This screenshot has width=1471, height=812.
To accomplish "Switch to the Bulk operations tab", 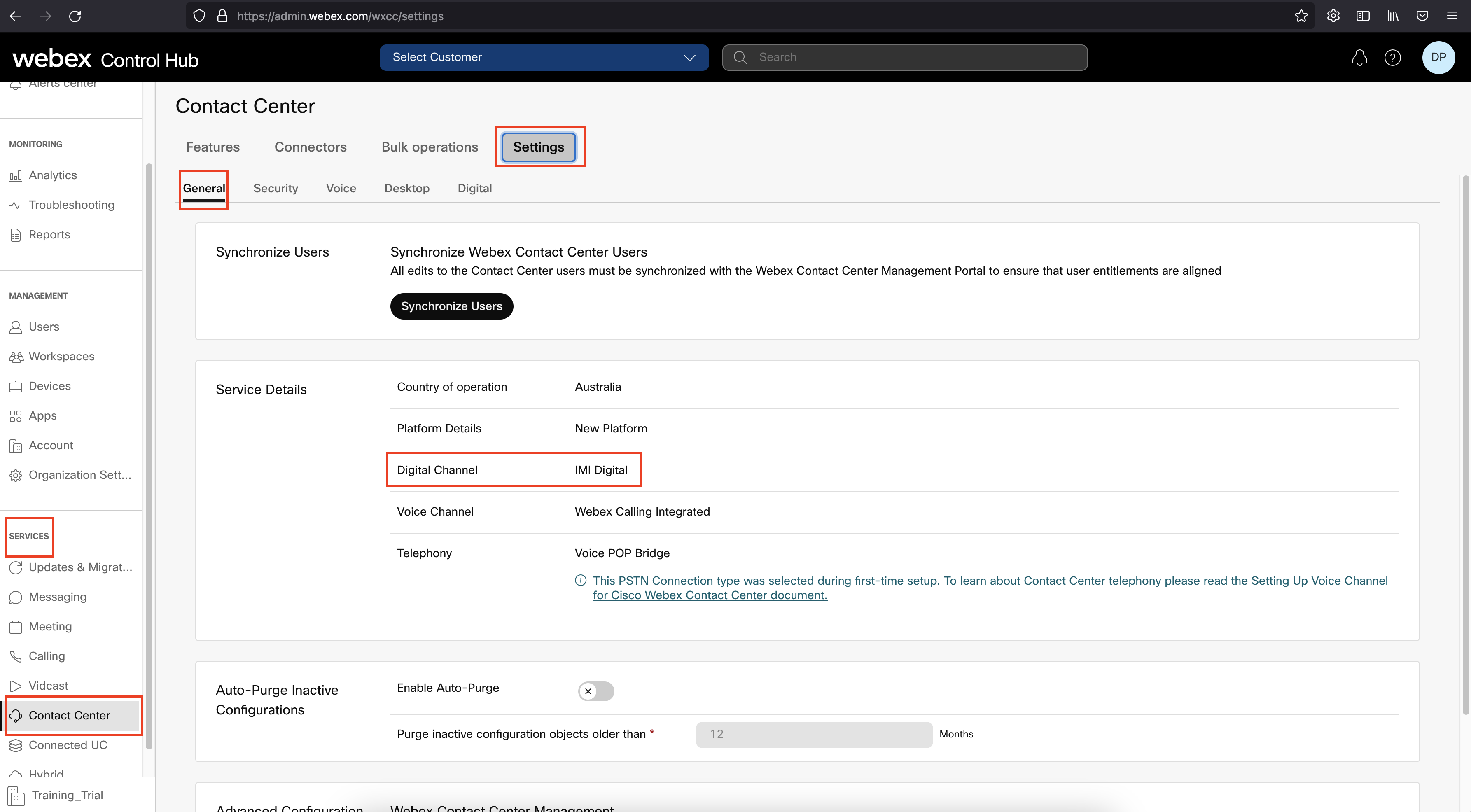I will click(x=430, y=147).
